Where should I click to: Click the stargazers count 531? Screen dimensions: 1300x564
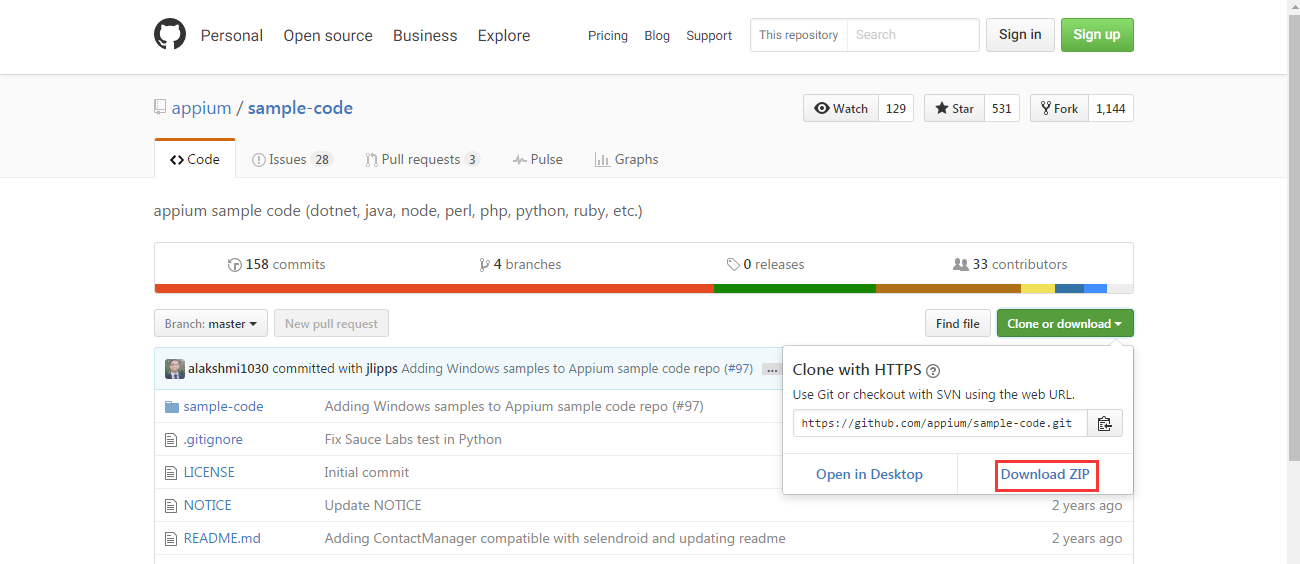point(1002,108)
